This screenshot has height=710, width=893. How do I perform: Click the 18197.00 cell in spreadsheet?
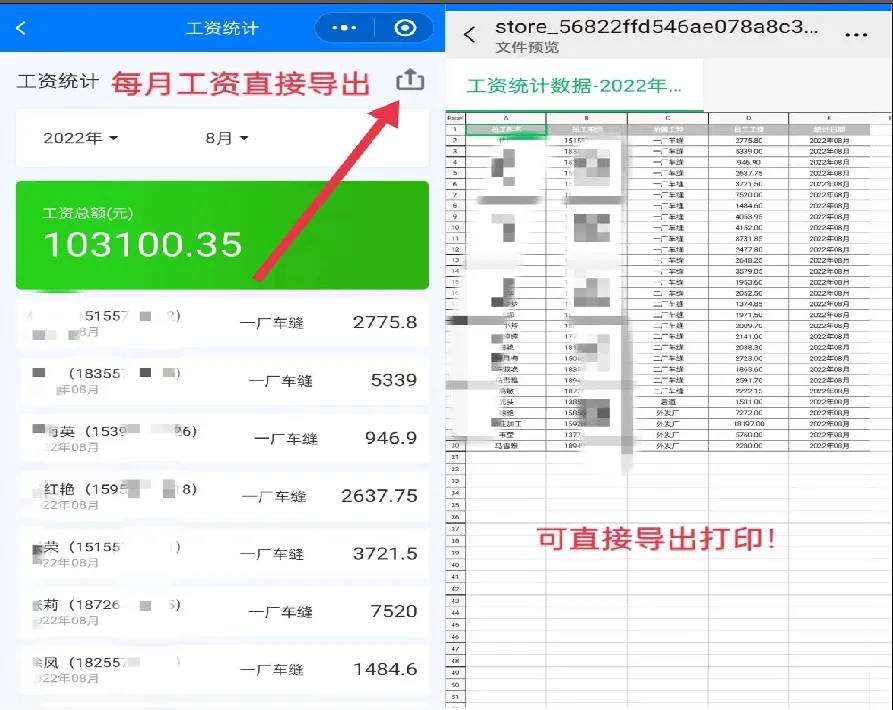(x=748, y=424)
